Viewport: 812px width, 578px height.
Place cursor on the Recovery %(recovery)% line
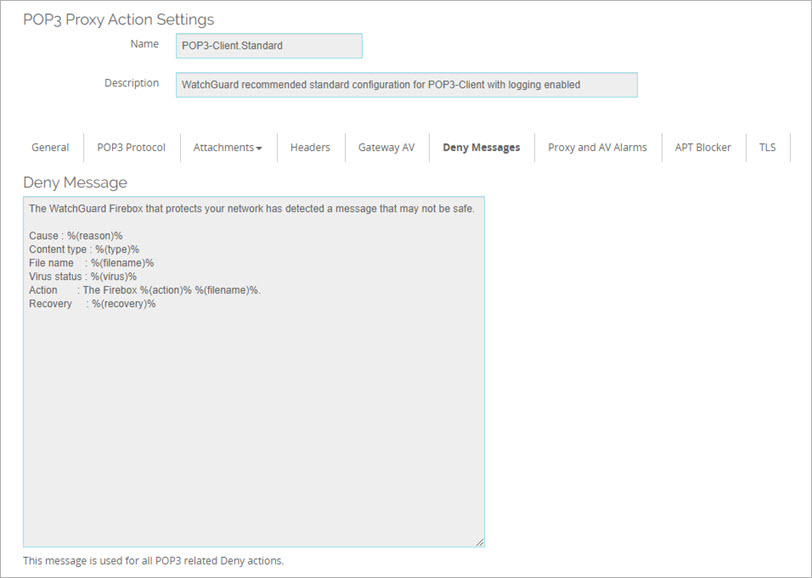[93, 304]
